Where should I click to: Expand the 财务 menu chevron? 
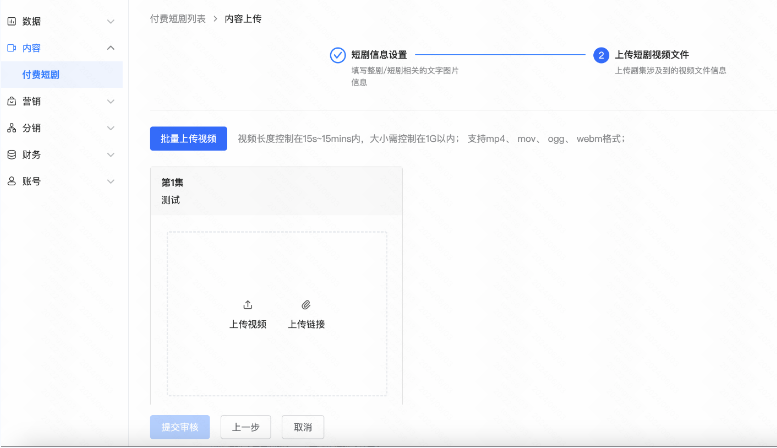[x=111, y=155]
